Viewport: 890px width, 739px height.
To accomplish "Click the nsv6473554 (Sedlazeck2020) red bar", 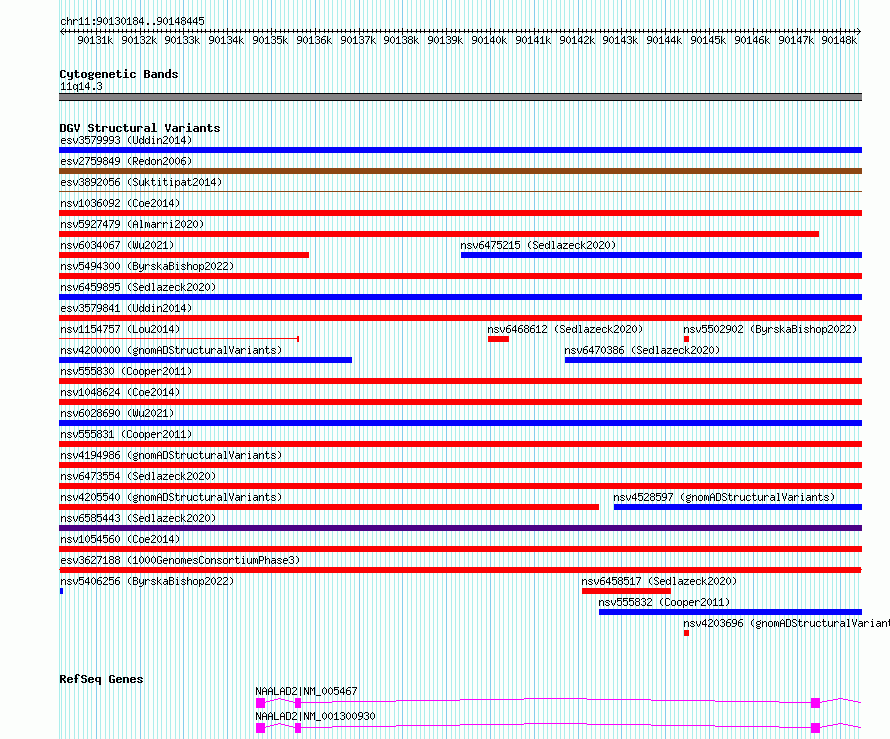I will click(x=460, y=486).
